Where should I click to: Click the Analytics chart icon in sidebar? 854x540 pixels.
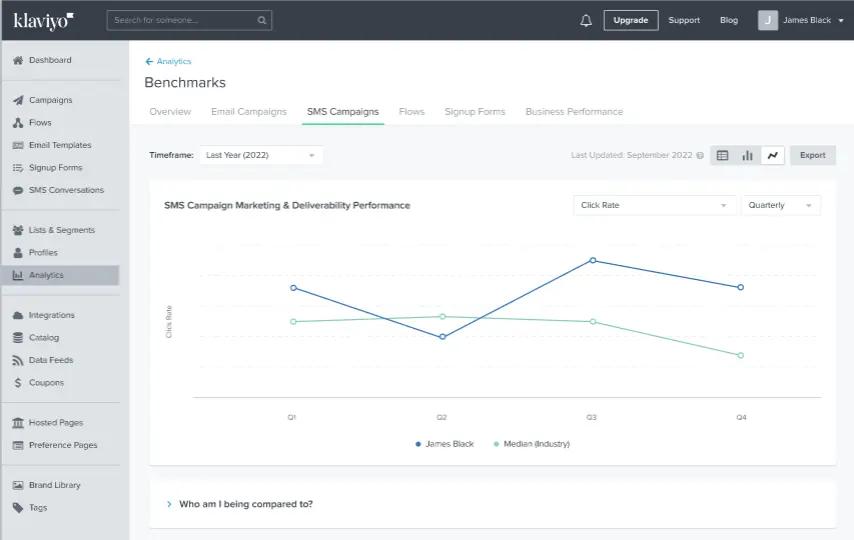click(18, 275)
